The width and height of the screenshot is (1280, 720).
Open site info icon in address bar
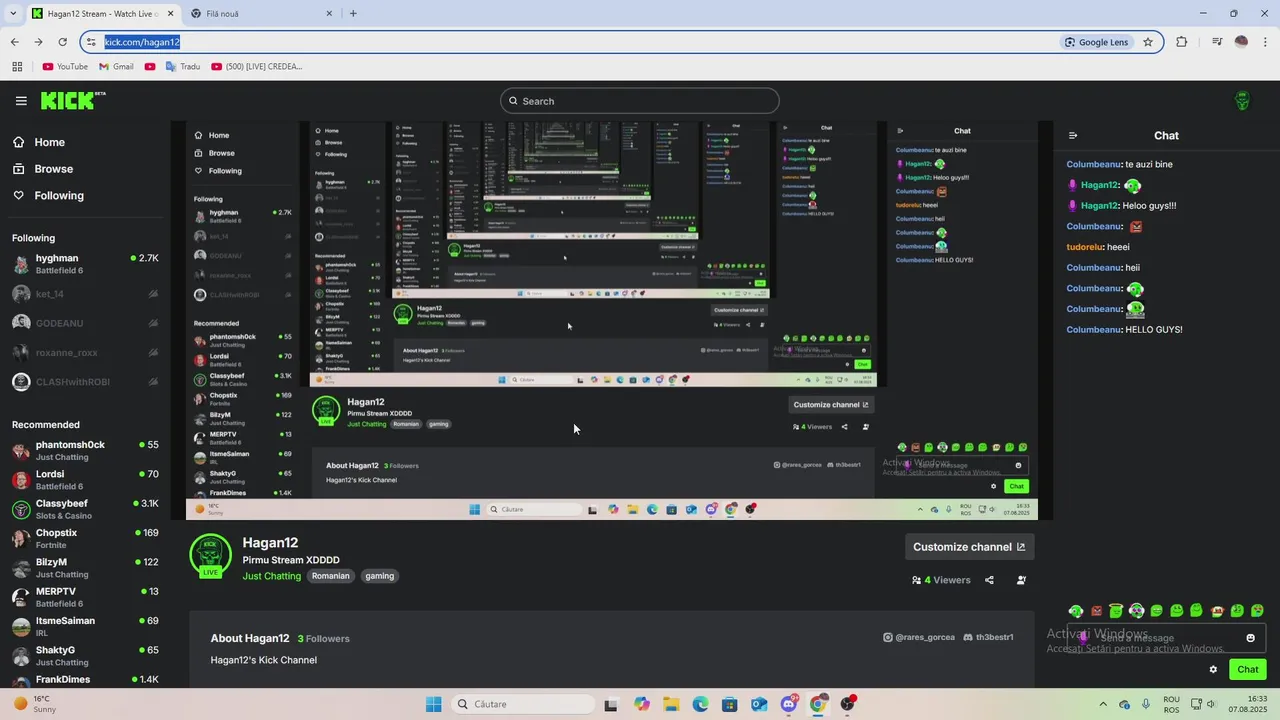(92, 42)
